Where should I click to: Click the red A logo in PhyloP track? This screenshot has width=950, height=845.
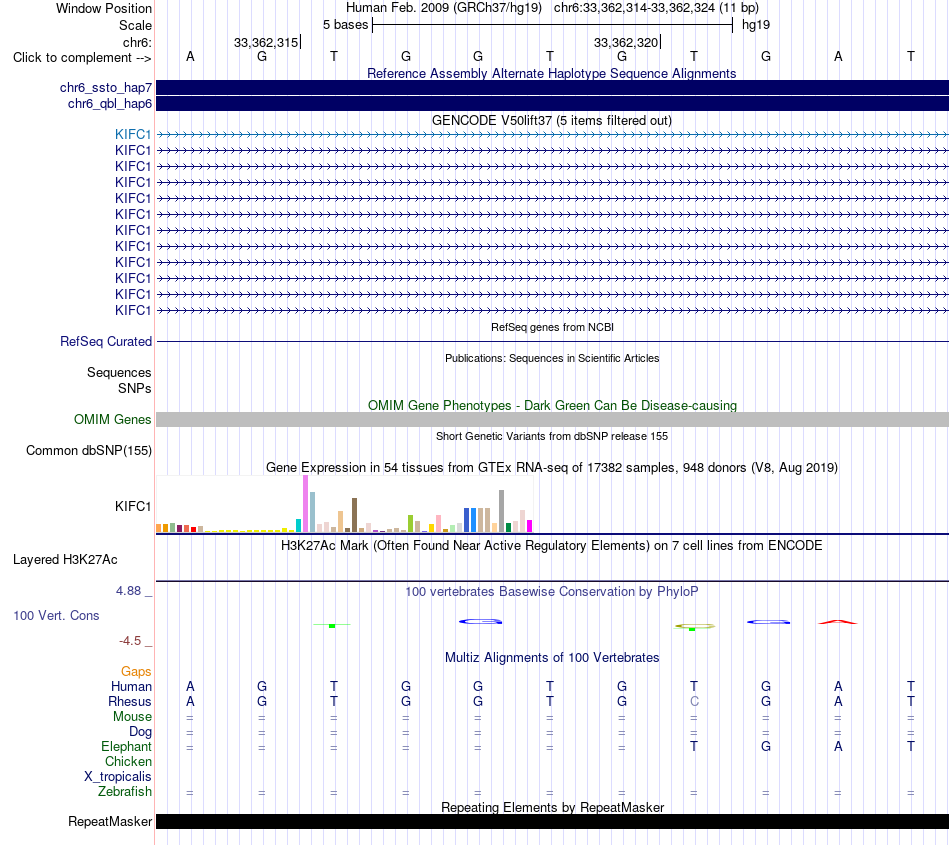838,622
